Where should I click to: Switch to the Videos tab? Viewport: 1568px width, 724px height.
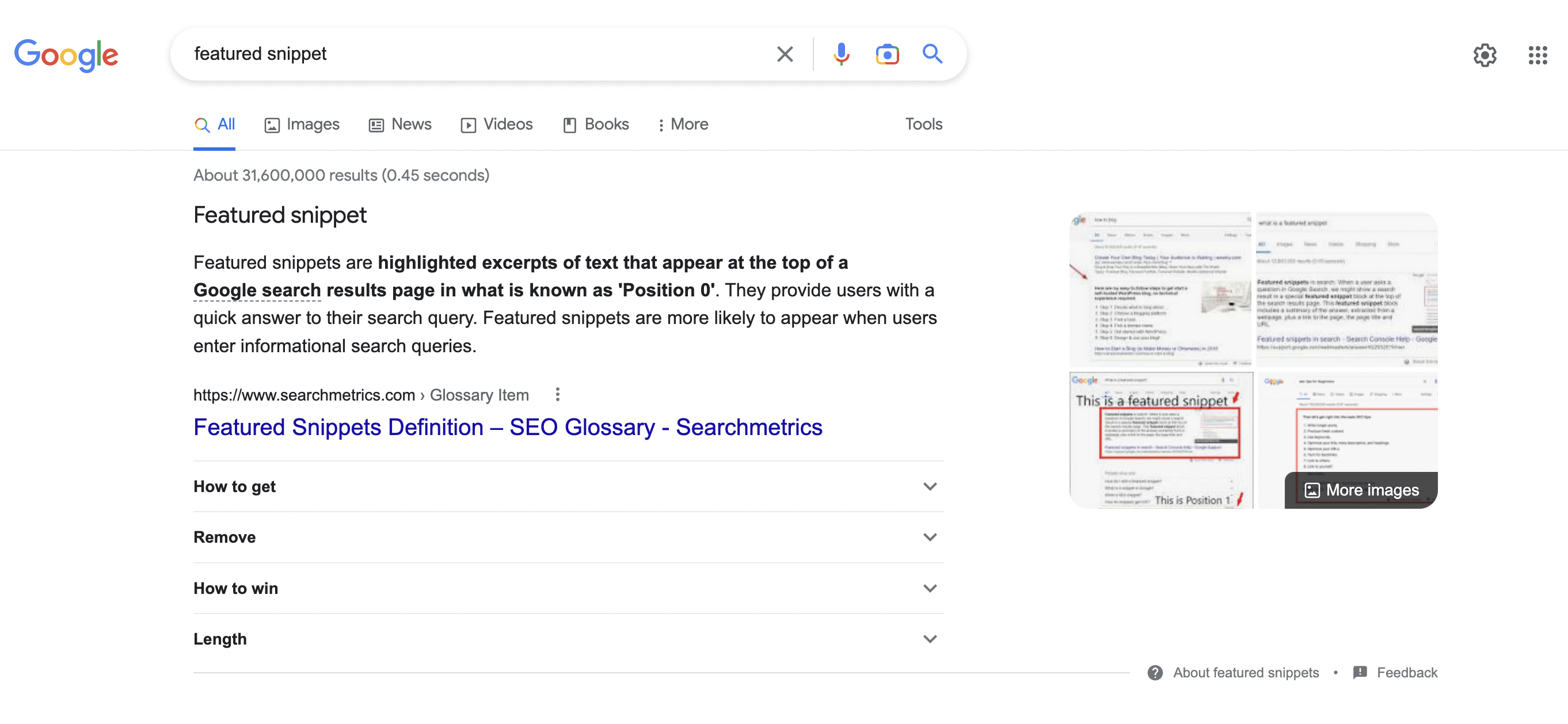(497, 125)
